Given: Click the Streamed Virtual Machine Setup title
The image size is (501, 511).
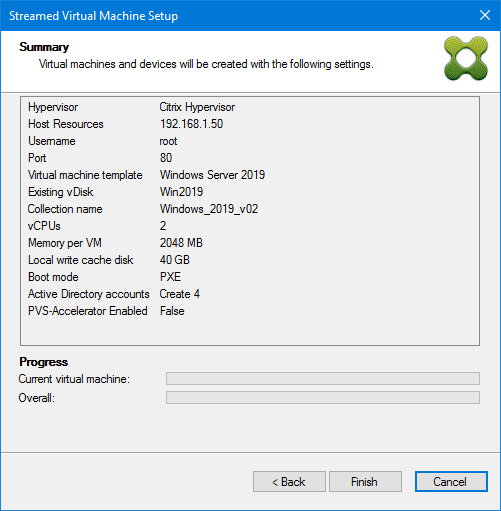Looking at the screenshot, I should click(x=93, y=16).
